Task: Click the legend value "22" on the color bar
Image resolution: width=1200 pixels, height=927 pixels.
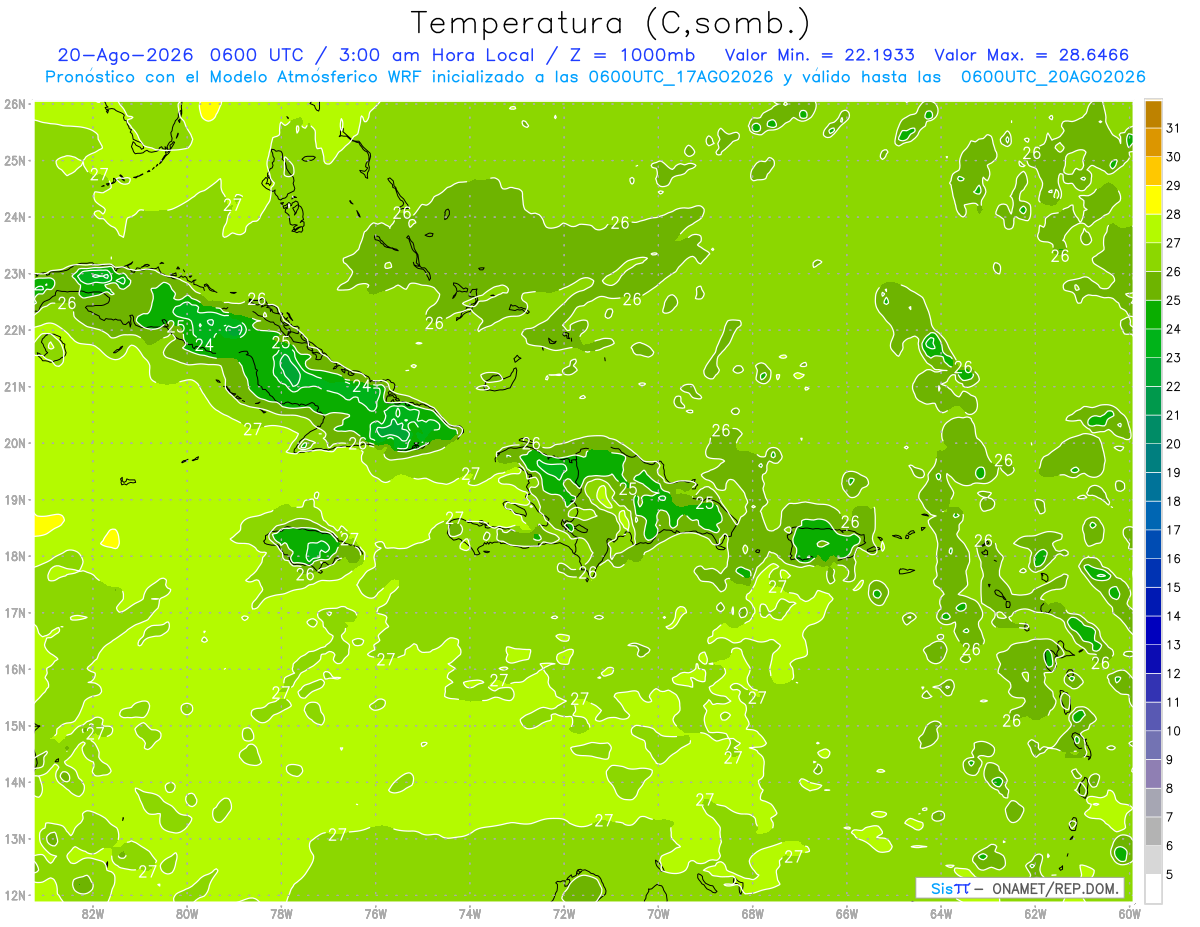Action: point(1173,386)
